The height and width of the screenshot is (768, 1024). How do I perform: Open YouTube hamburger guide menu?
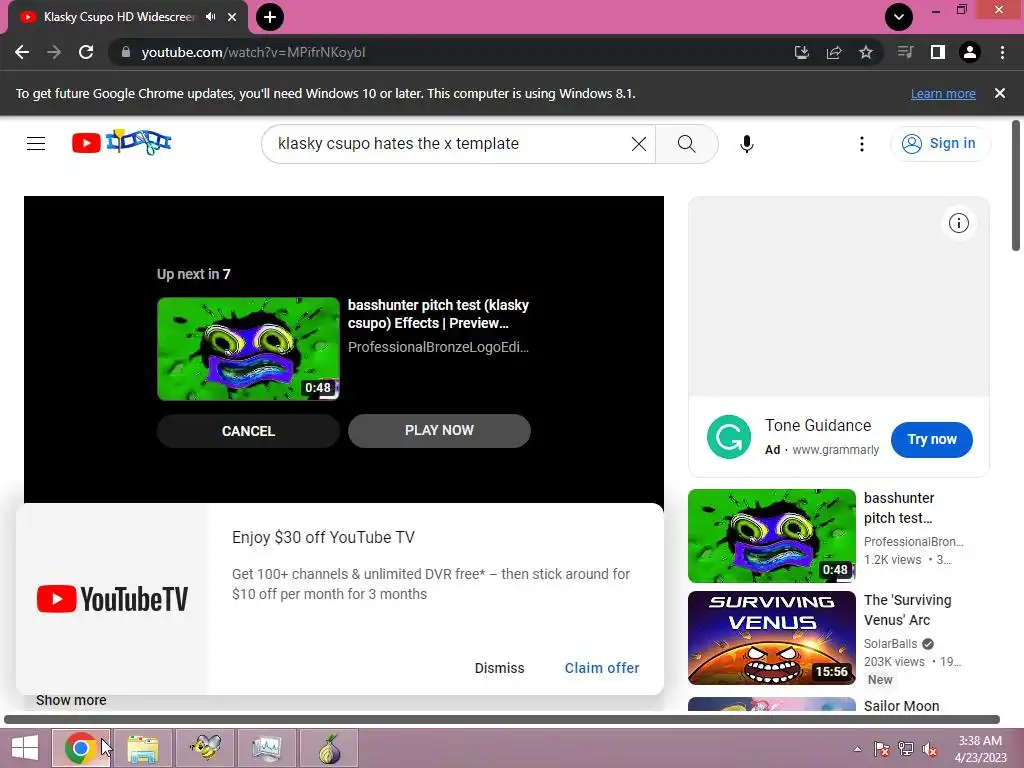[36, 143]
